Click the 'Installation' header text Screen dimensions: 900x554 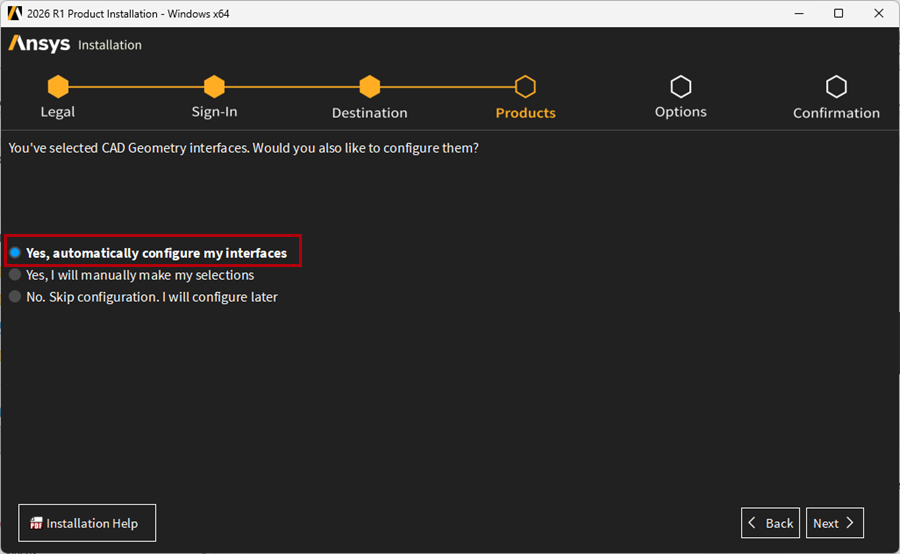point(110,45)
